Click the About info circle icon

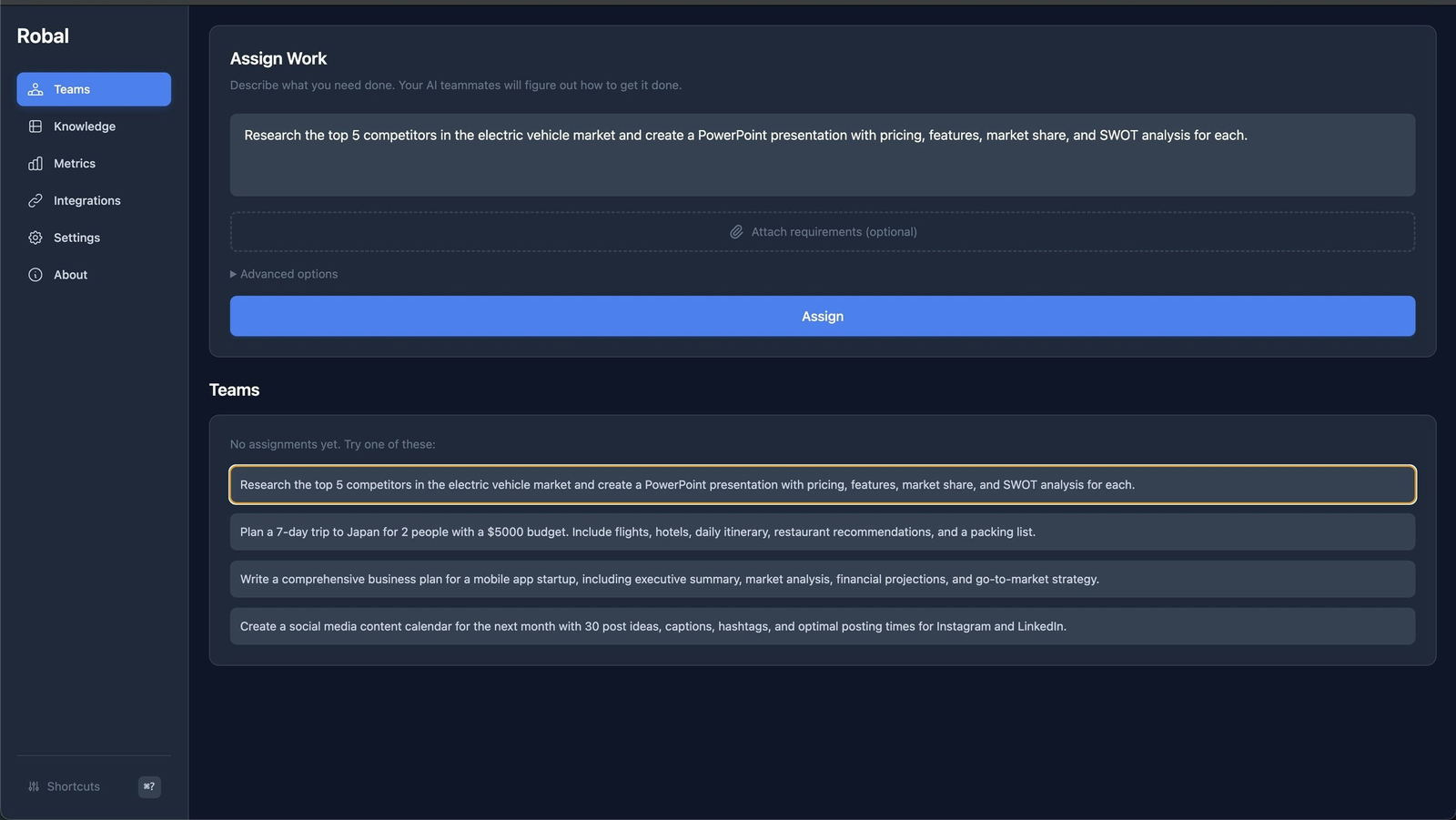click(x=35, y=275)
